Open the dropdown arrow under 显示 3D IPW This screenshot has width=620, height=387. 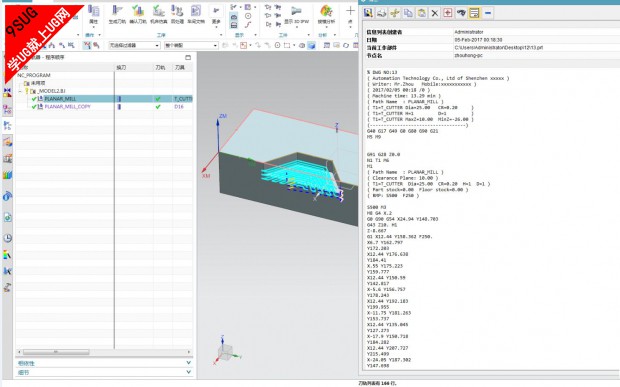pyautogui.click(x=297, y=27)
